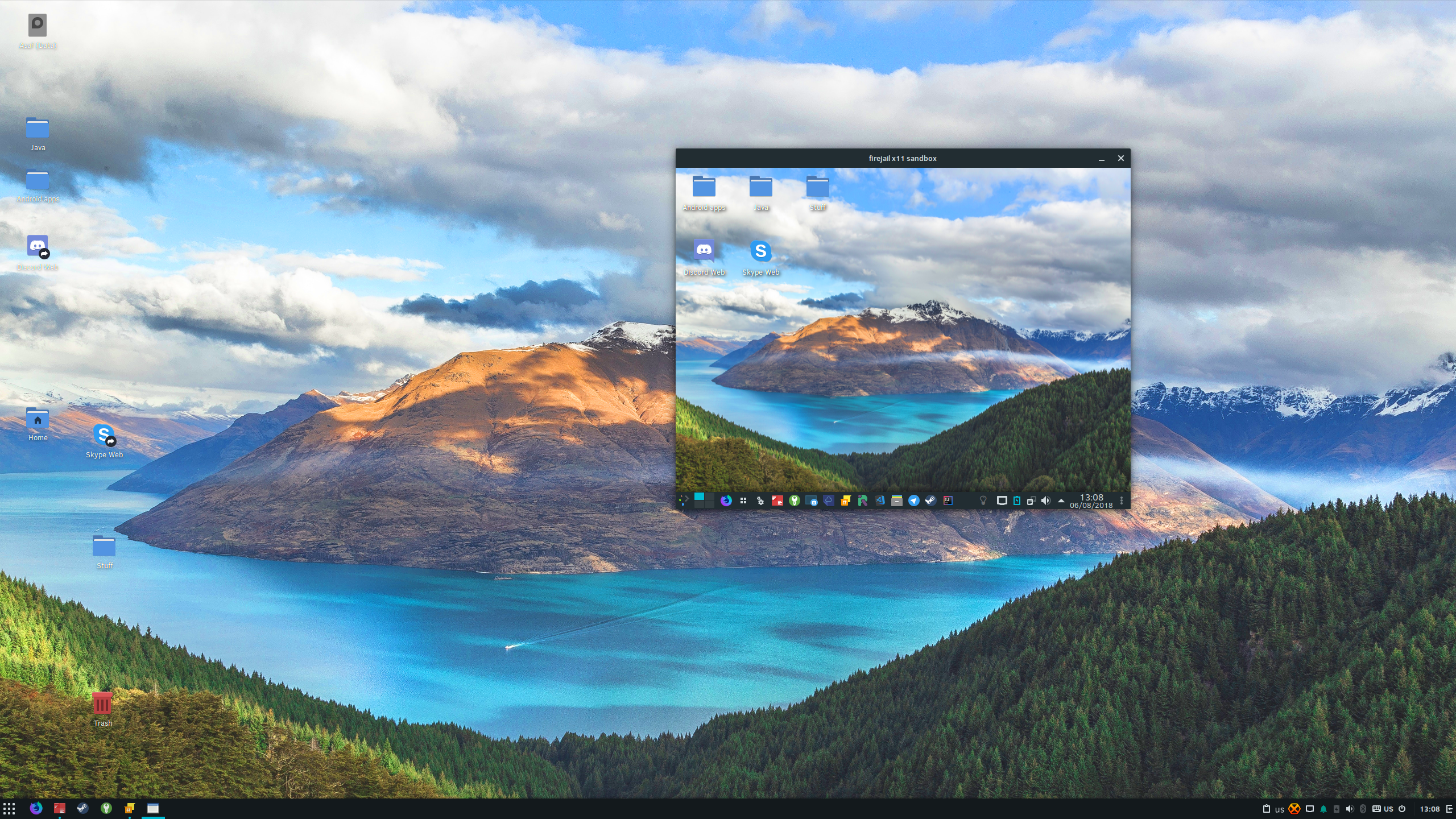Open the battery indicator in main tray
The width and height of the screenshot is (1456, 819).
click(x=1337, y=809)
